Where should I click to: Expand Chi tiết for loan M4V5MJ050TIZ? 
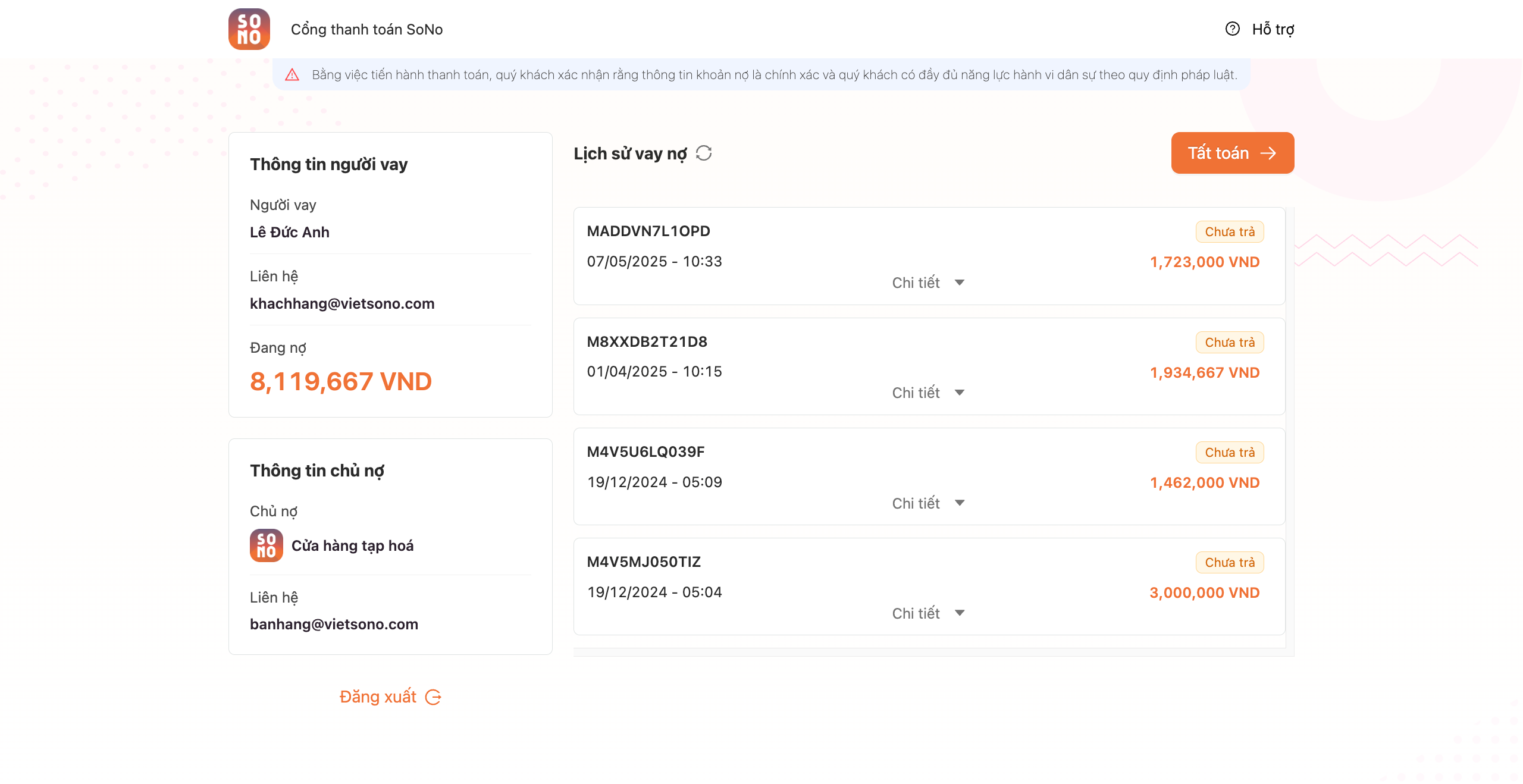pos(928,613)
